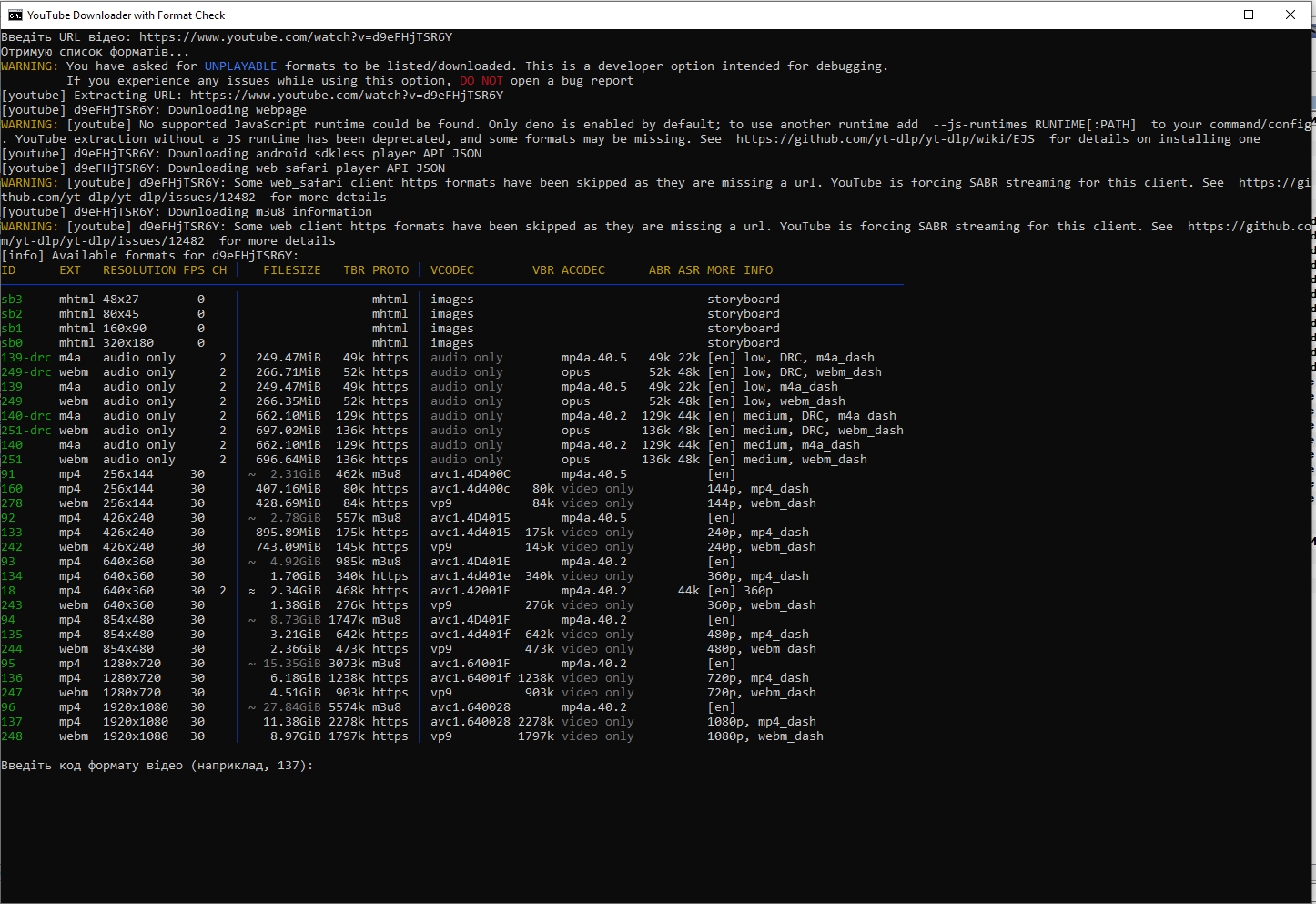Click format ID 244 in the ID column
The height and width of the screenshot is (904, 1316).
pyautogui.click(x=12, y=649)
